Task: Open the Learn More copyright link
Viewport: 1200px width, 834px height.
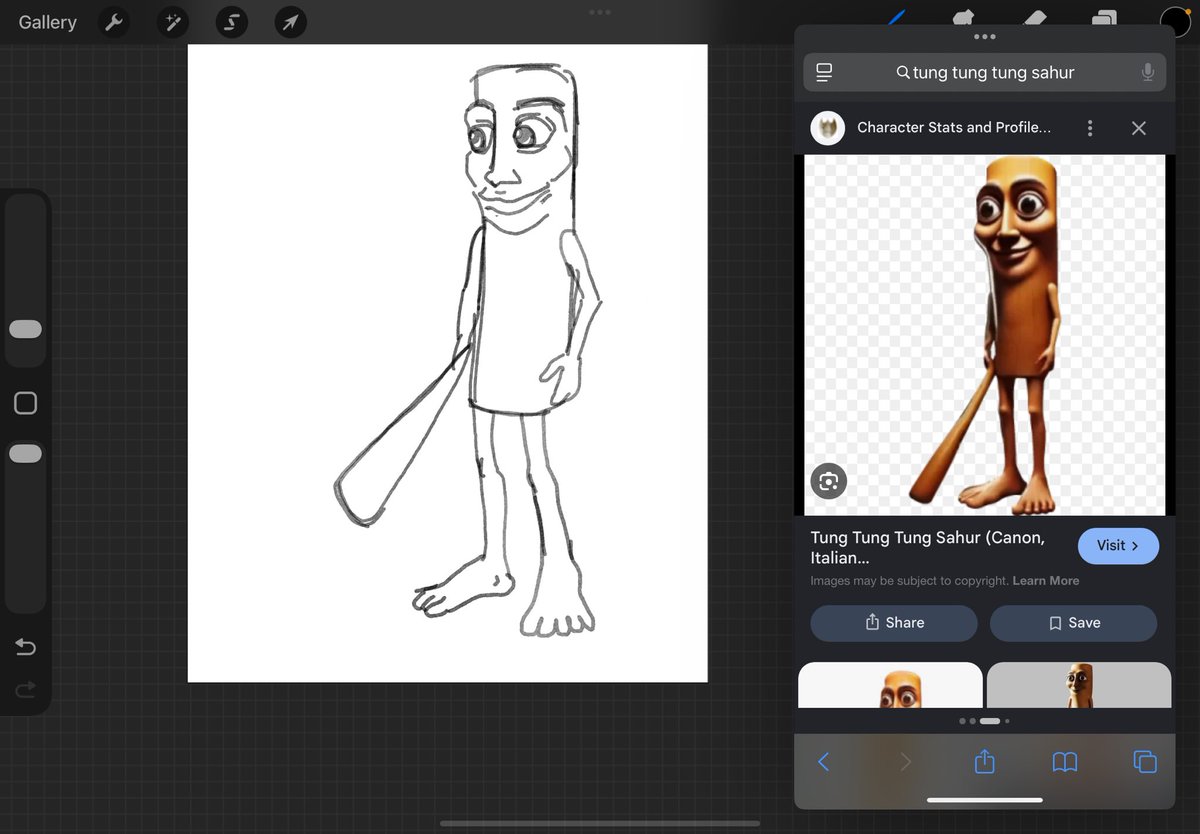Action: coord(1046,581)
